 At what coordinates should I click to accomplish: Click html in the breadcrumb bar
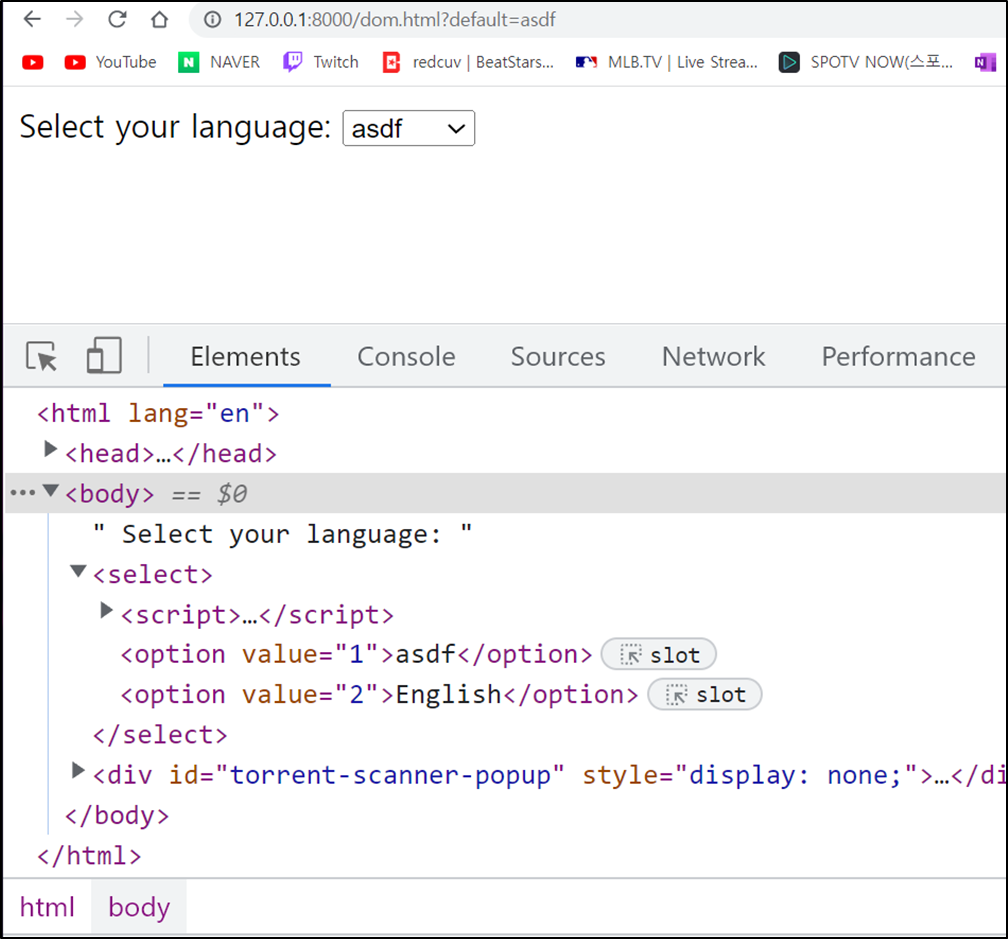tap(47, 907)
